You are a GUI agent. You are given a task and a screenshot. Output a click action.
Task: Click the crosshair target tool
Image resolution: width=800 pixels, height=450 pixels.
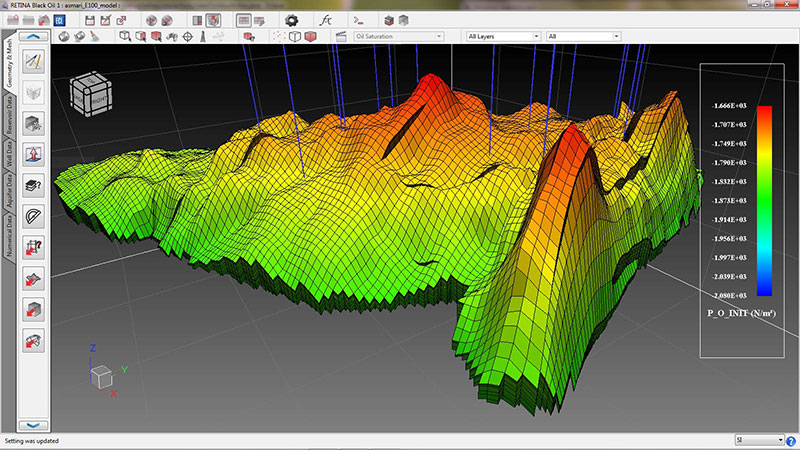(x=190, y=37)
